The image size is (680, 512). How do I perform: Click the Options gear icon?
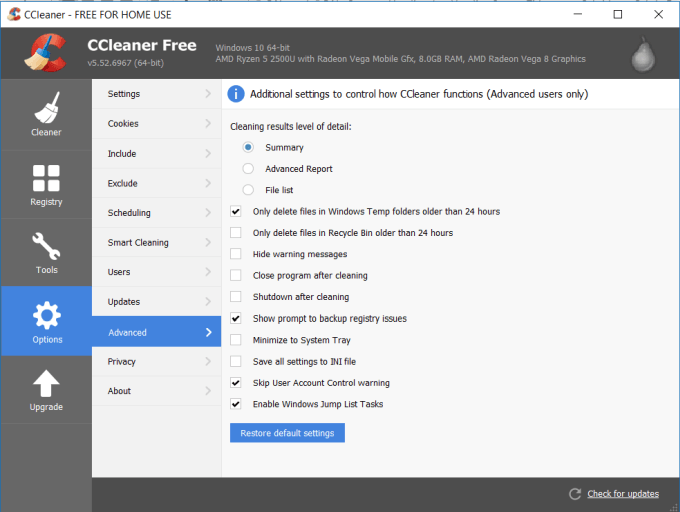[46, 316]
